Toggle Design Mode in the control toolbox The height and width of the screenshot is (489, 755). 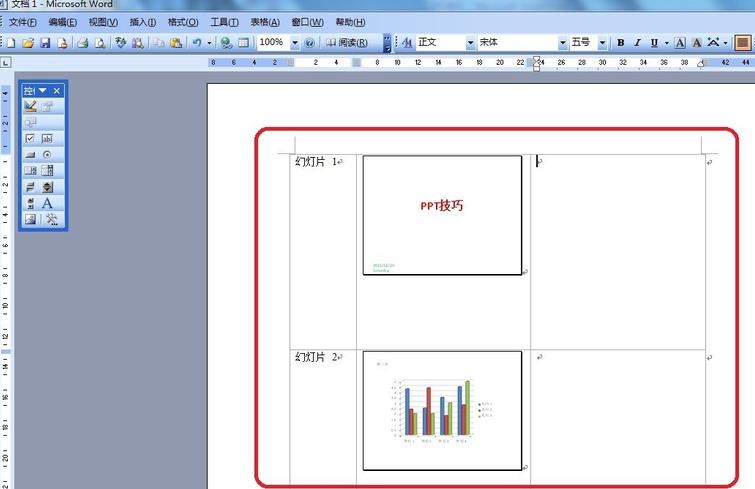tap(30, 106)
